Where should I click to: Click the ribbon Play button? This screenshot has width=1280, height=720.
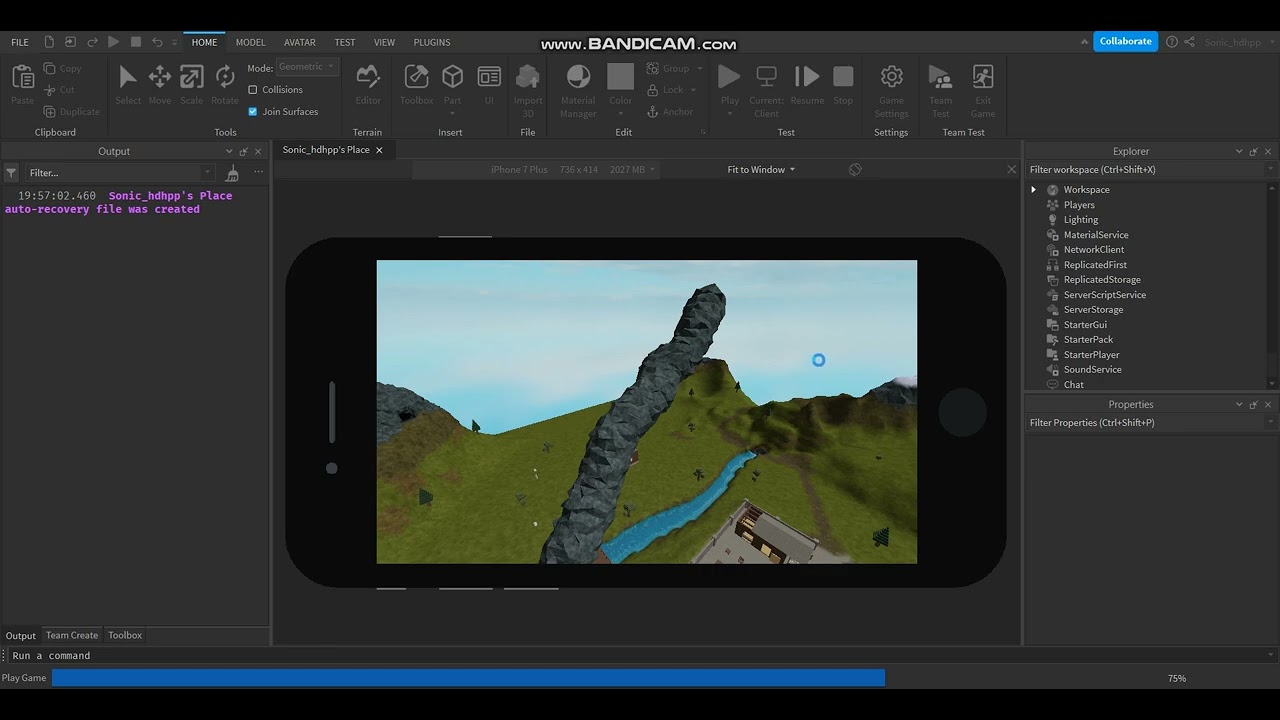730,77
